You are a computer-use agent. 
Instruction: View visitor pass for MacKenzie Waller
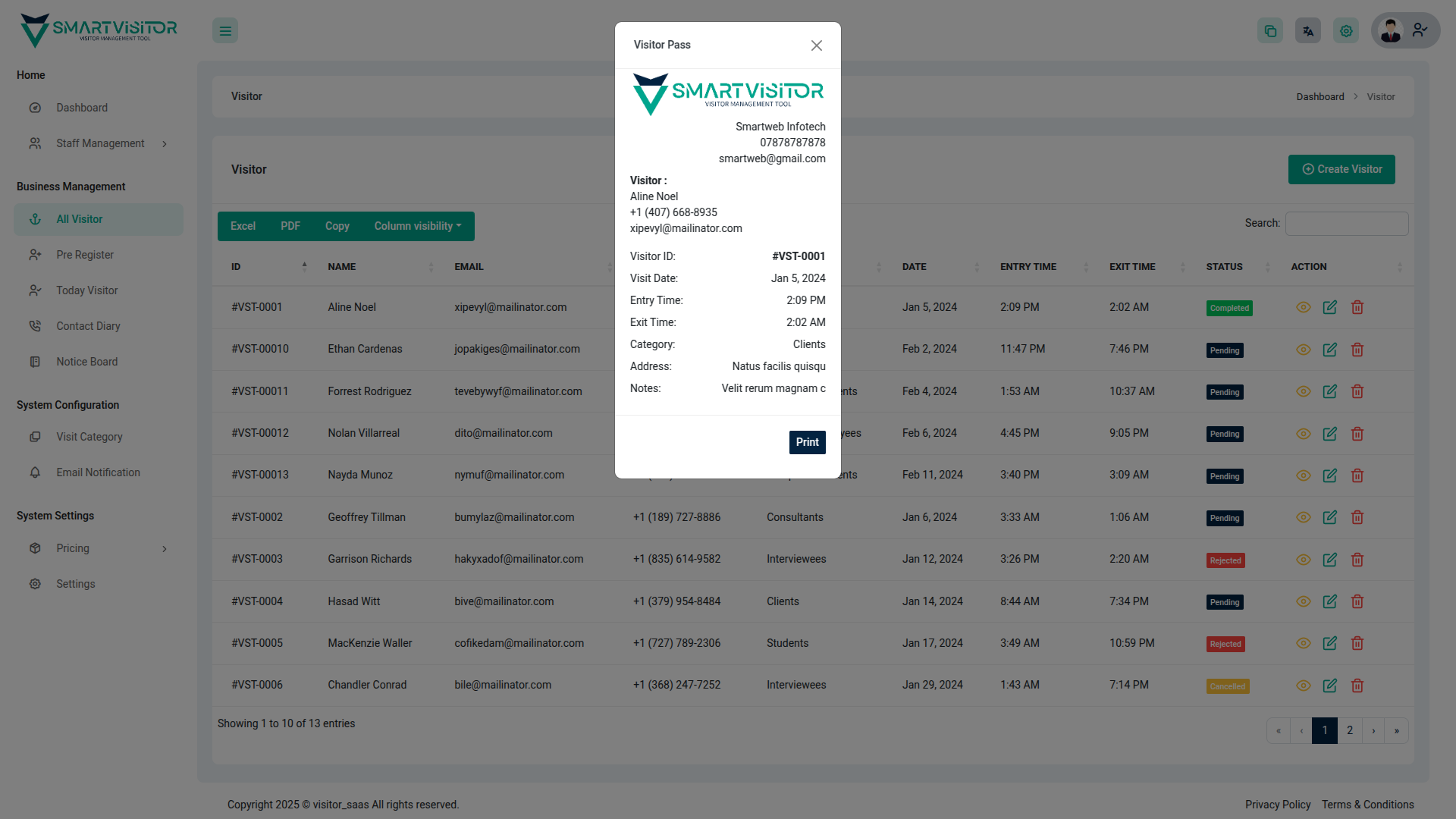(x=1304, y=643)
